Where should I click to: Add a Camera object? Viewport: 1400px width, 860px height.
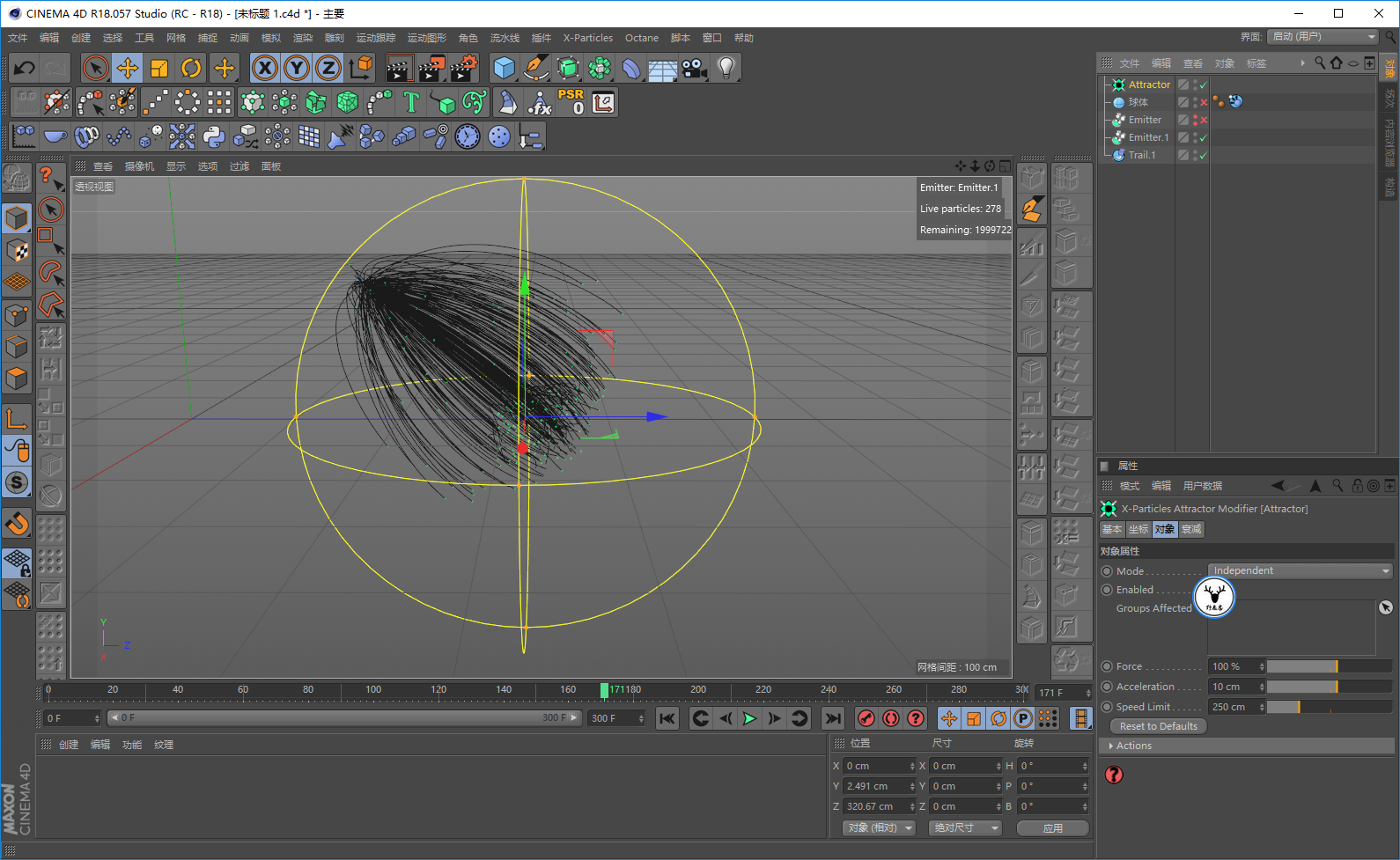tap(695, 68)
